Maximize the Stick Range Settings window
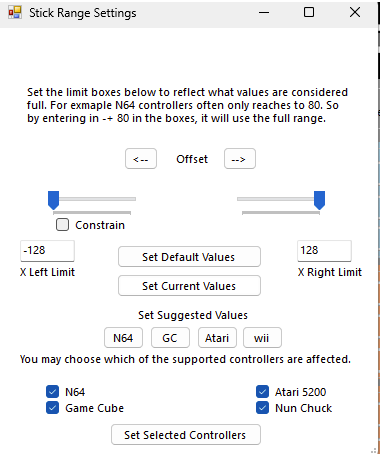381x454 pixels. coord(309,13)
